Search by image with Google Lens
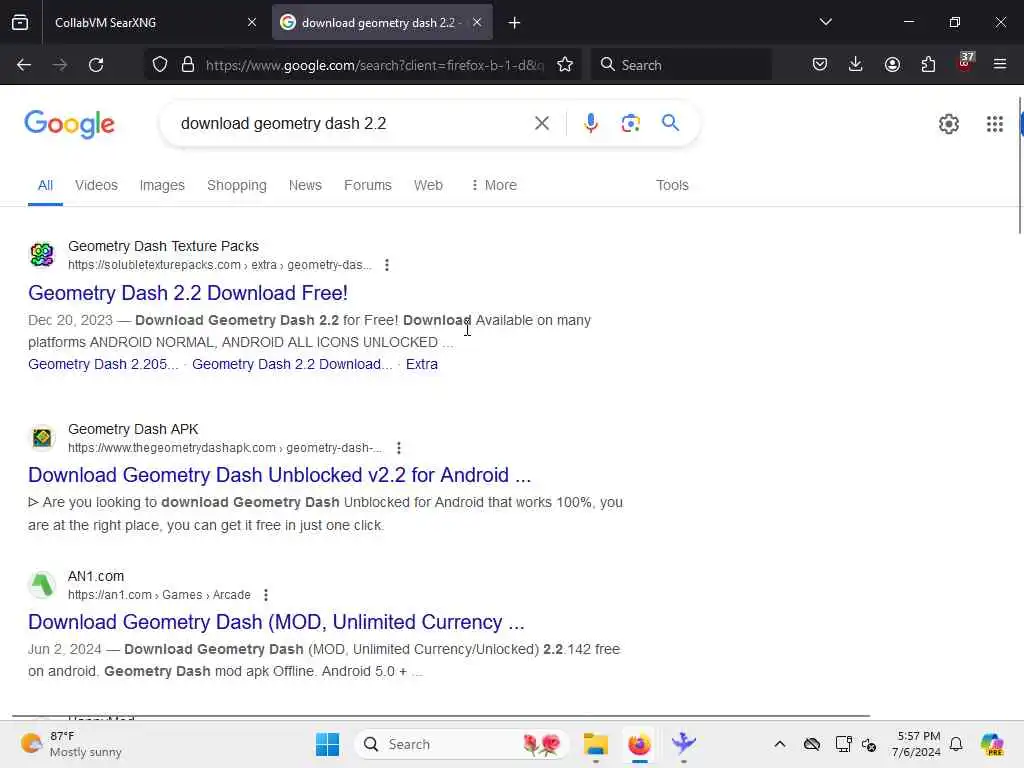The width and height of the screenshot is (1024, 768). click(630, 123)
